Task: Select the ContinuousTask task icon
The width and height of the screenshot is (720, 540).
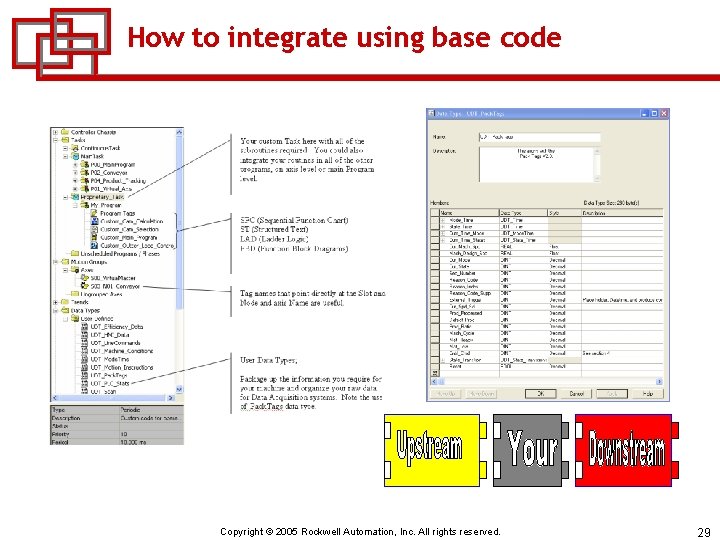Action: (x=75, y=148)
